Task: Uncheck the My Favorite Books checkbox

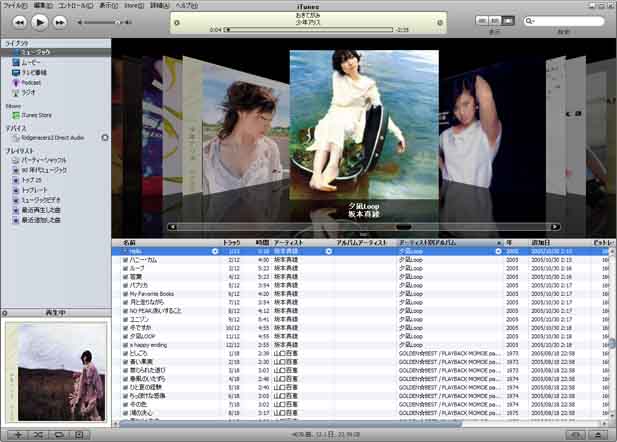Action: pyautogui.click(x=126, y=294)
